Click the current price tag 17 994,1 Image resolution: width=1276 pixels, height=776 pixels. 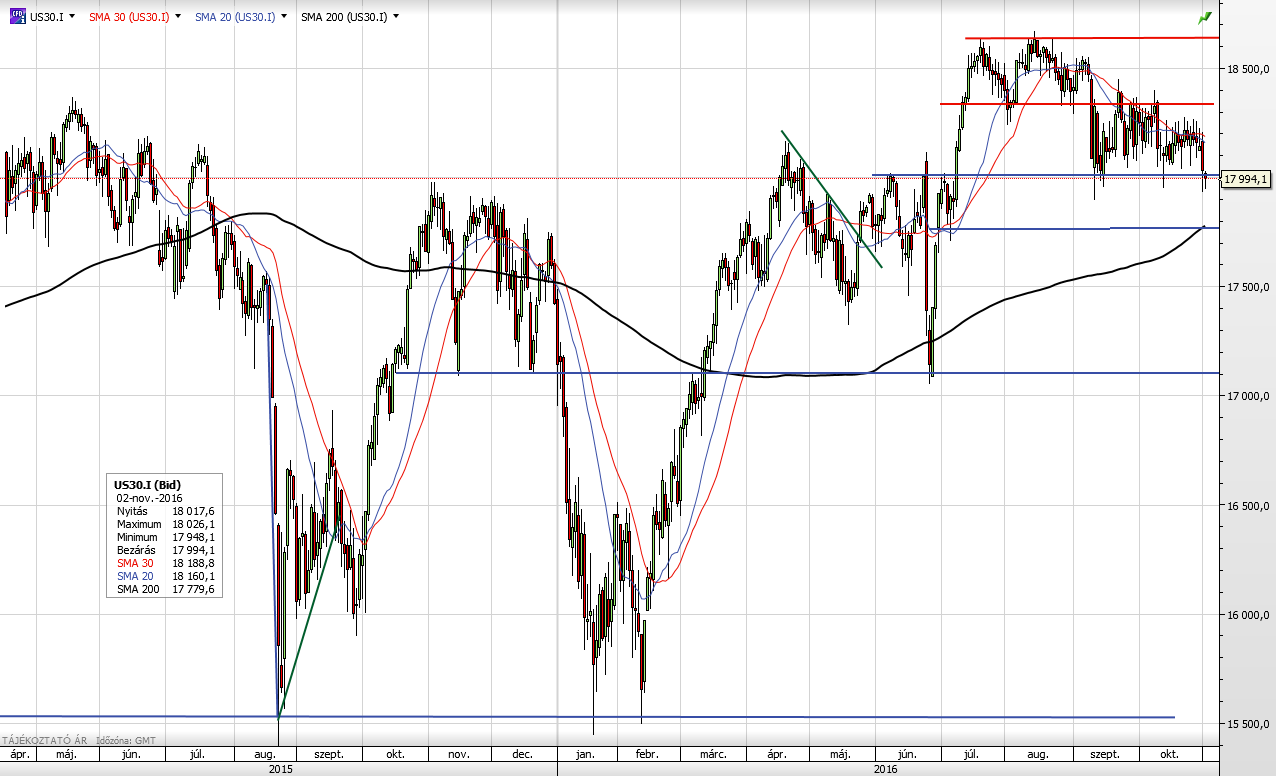pyautogui.click(x=1245, y=179)
